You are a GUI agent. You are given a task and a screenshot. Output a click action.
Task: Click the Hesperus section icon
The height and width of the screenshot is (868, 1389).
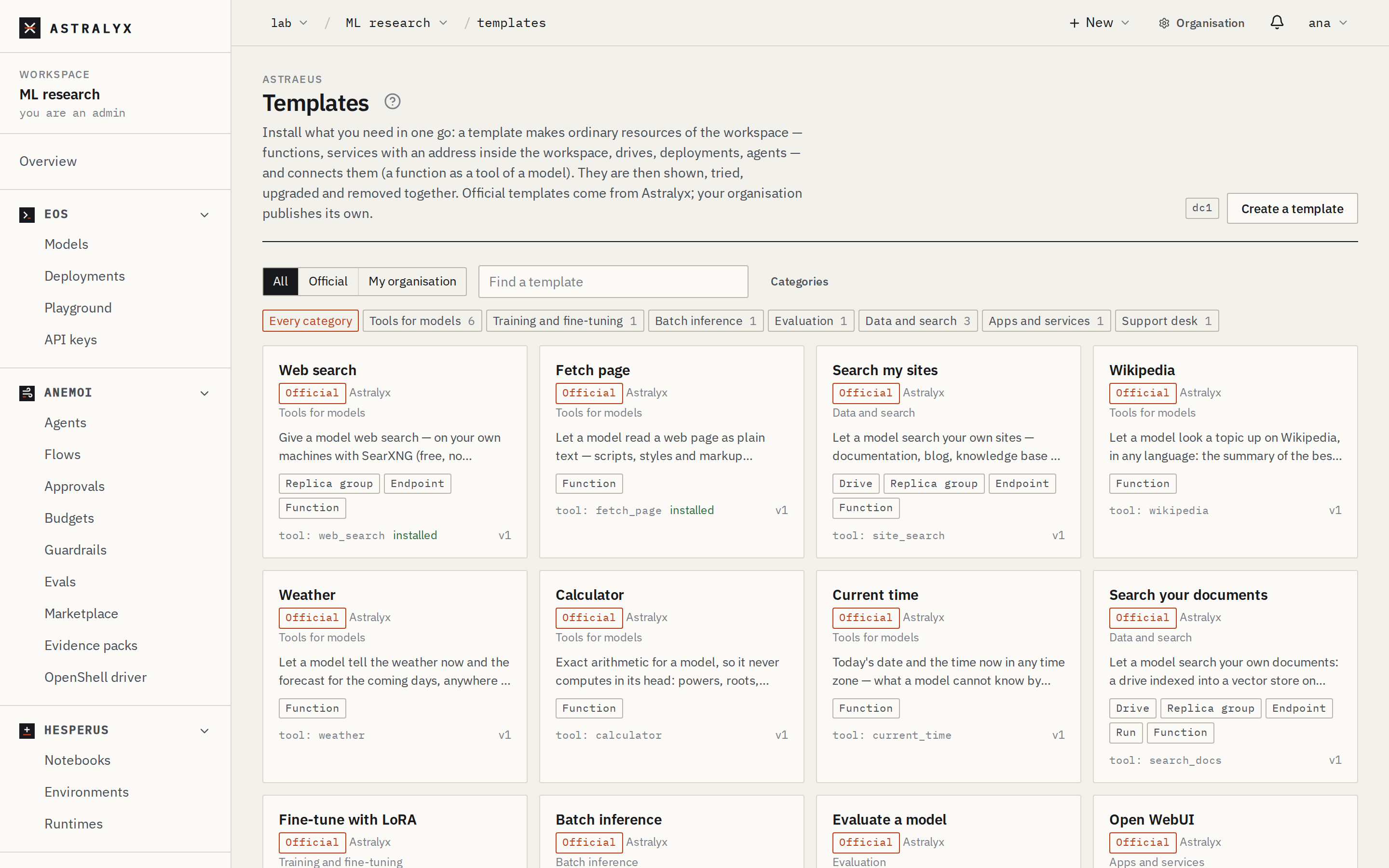pos(27,730)
